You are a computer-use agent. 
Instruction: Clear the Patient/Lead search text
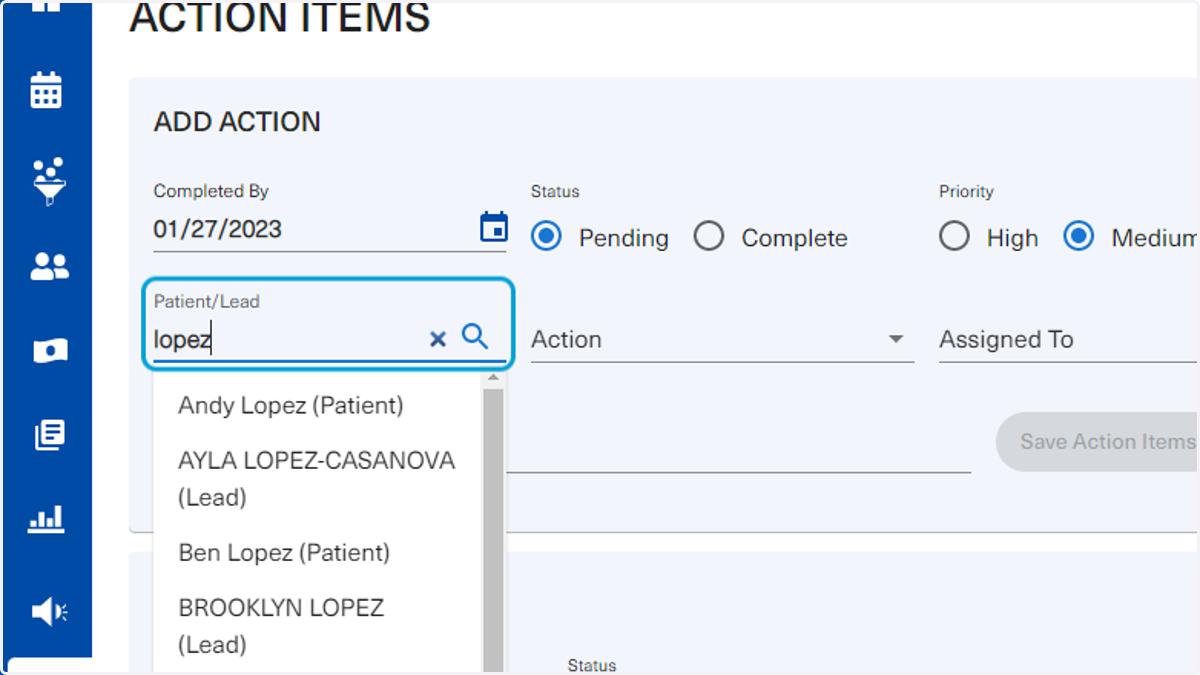click(x=437, y=340)
